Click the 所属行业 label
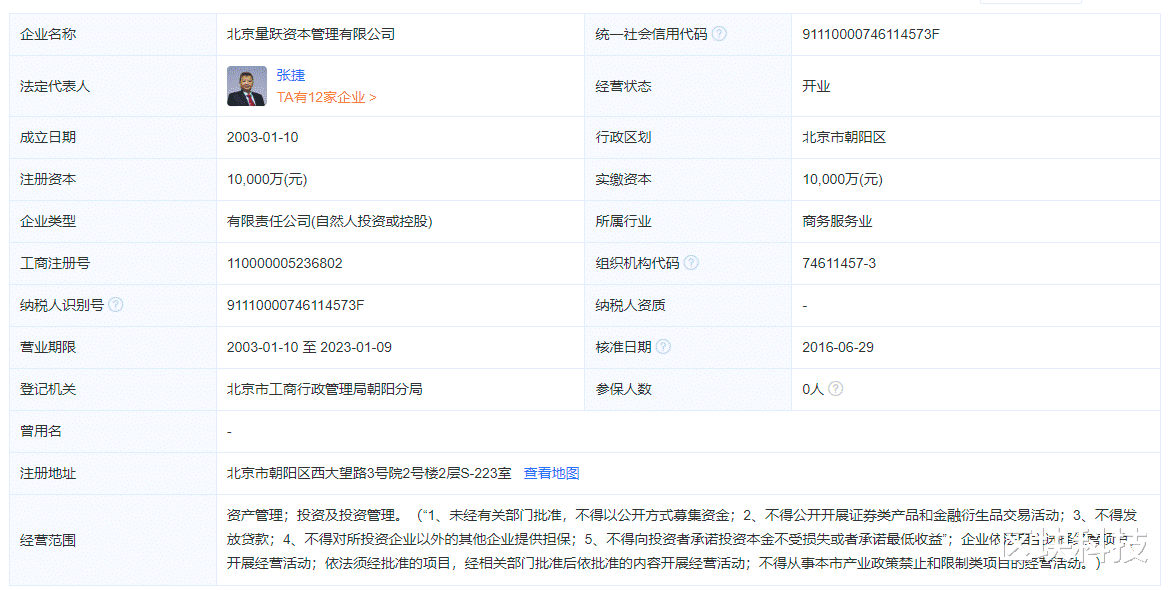1168x590 pixels. tap(623, 221)
